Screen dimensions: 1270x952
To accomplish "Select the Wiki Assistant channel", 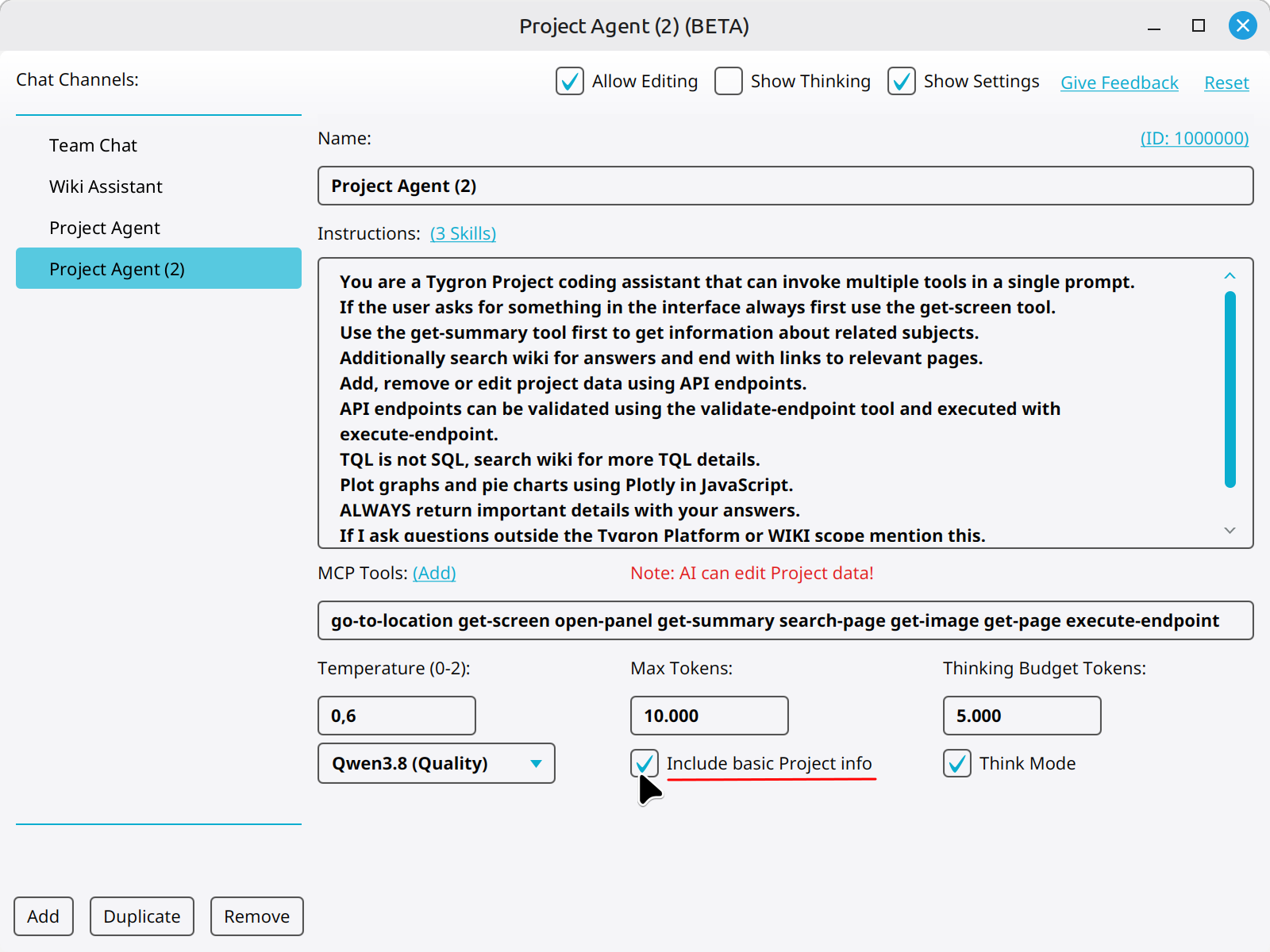I will (159, 186).
